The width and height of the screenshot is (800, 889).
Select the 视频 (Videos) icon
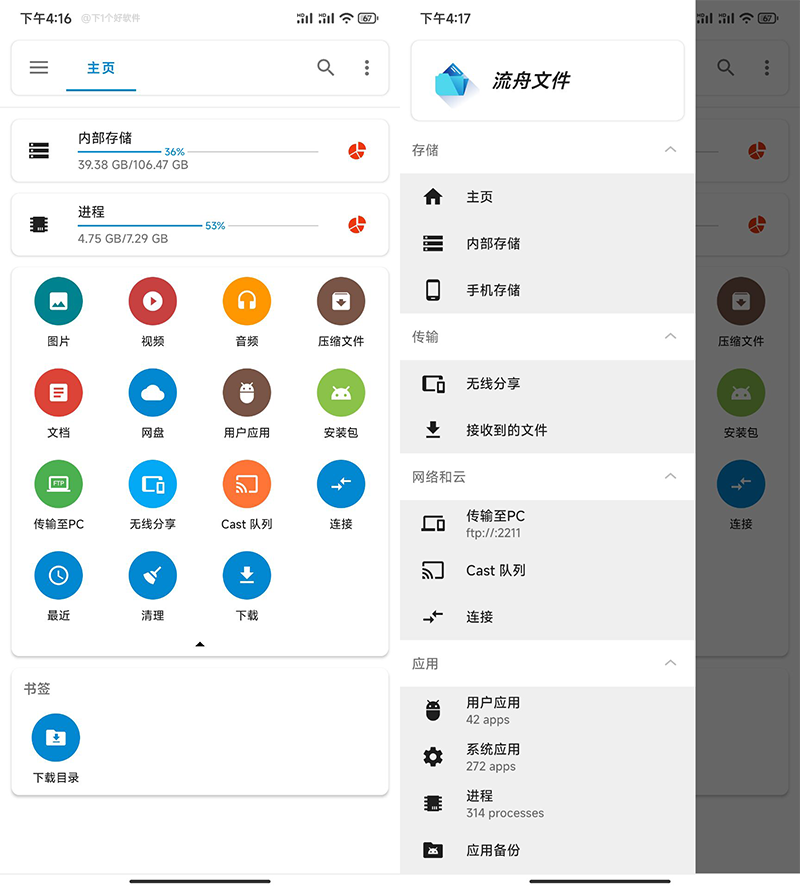(152, 301)
